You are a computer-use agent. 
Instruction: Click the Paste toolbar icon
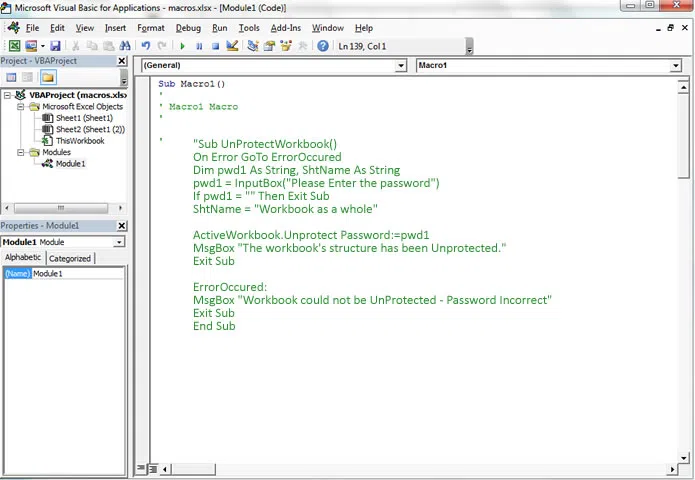pyautogui.click(x=109, y=46)
